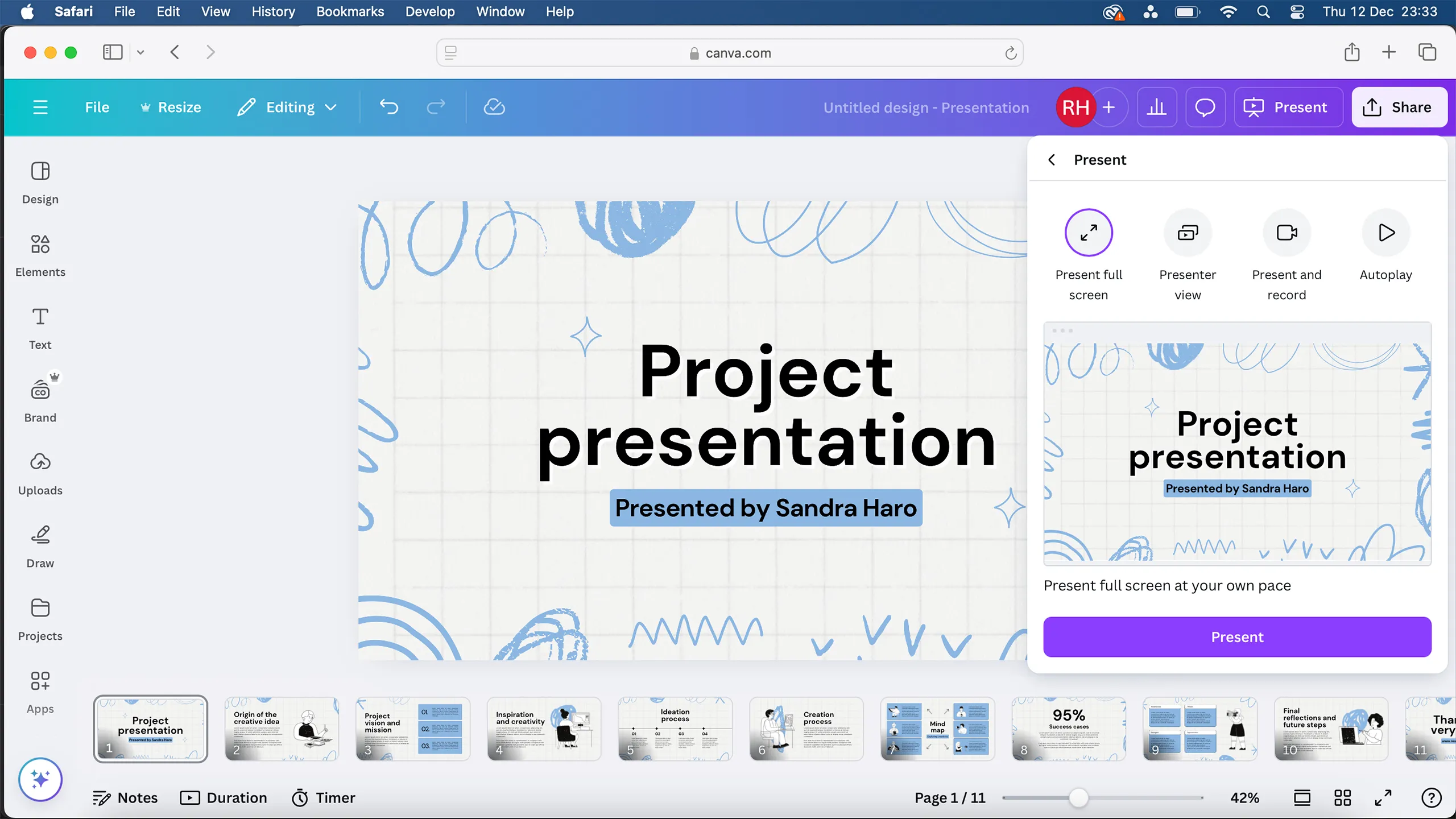Viewport: 1456px width, 819px height.
Task: Open the Develop menu in the menu bar
Action: tap(429, 11)
